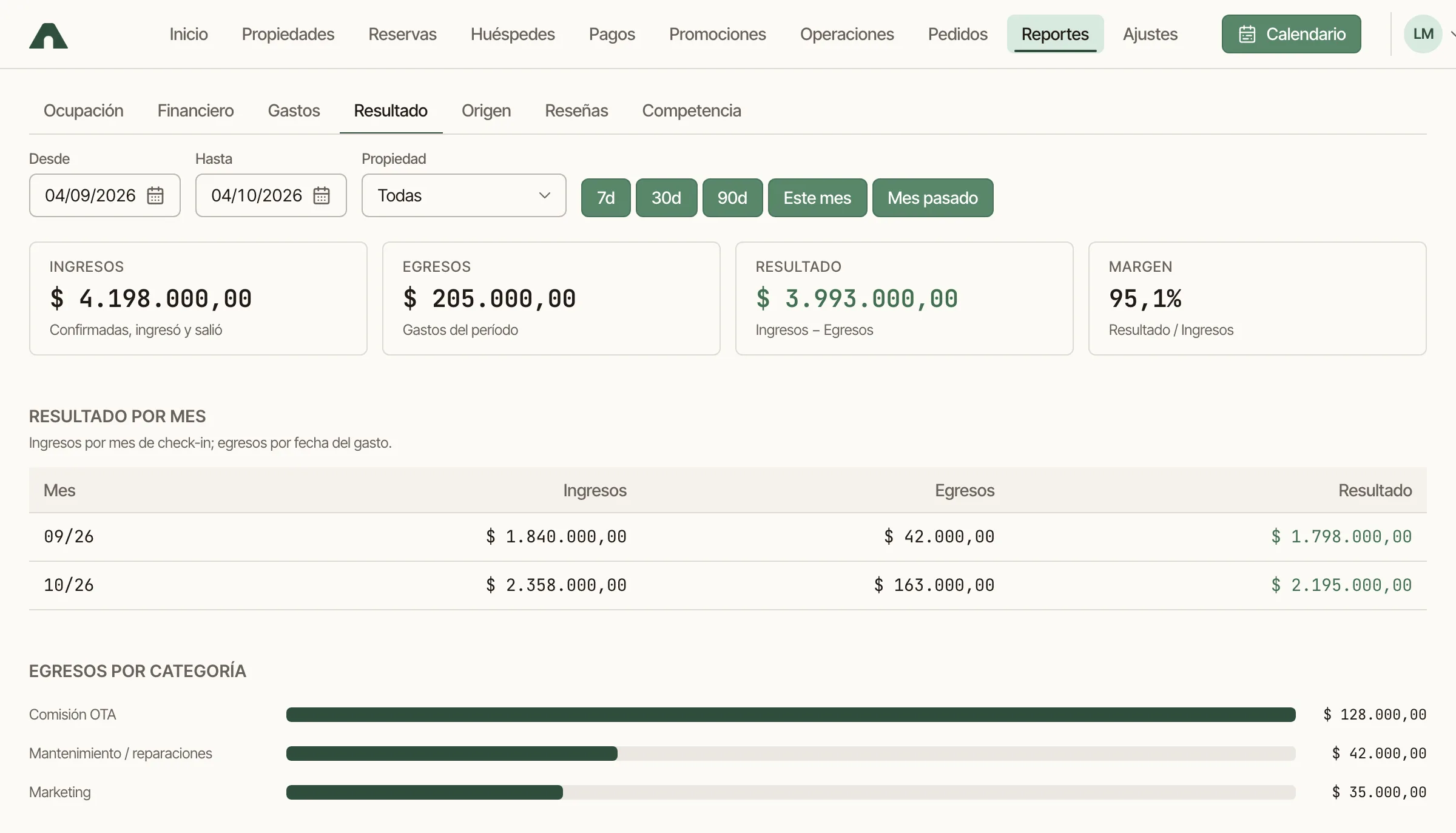The height and width of the screenshot is (833, 1456).
Task: Expand the account menu chevron beside LM
Action: [1452, 34]
